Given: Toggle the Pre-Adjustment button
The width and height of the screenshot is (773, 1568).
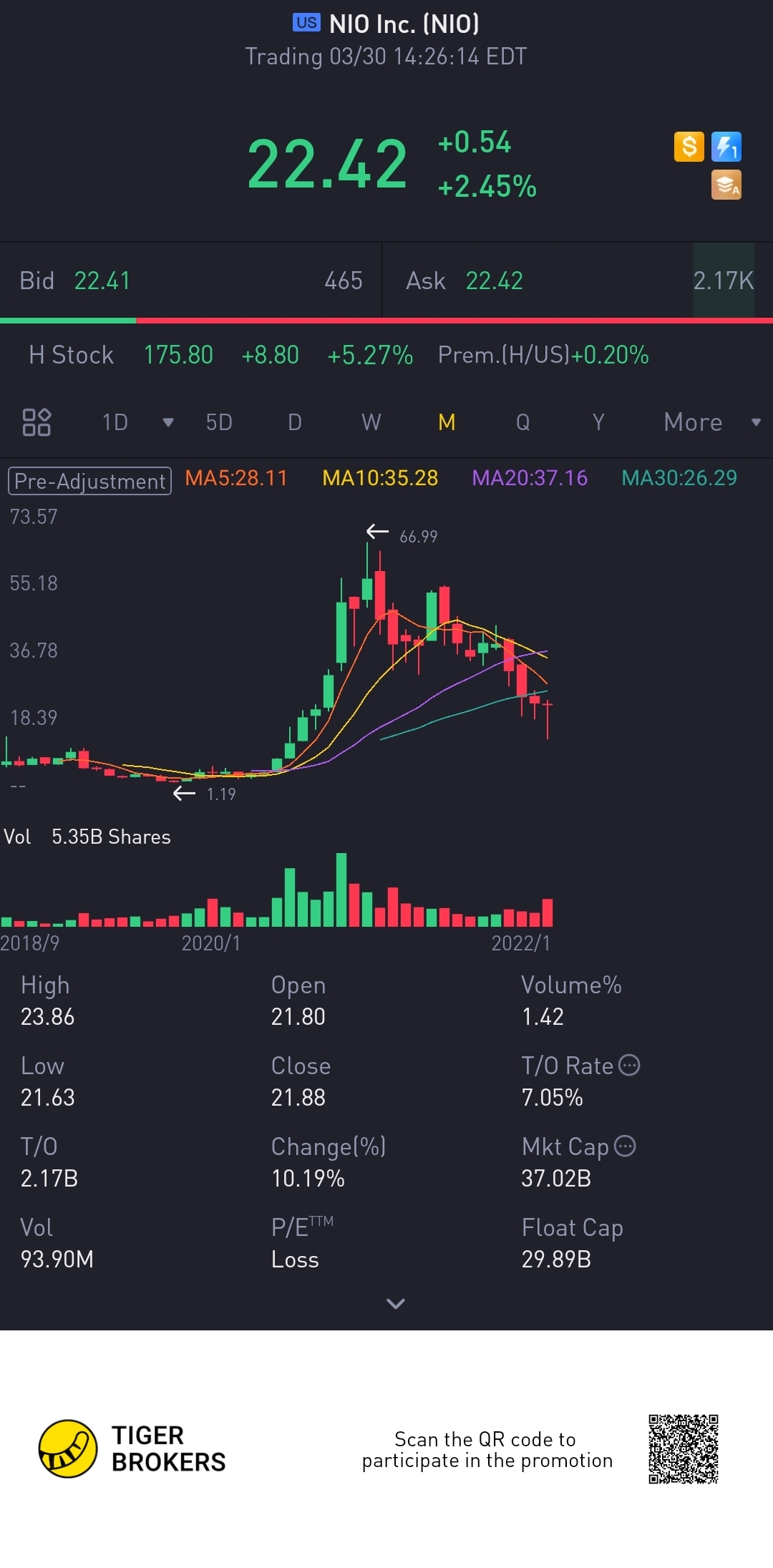Looking at the screenshot, I should point(89,481).
